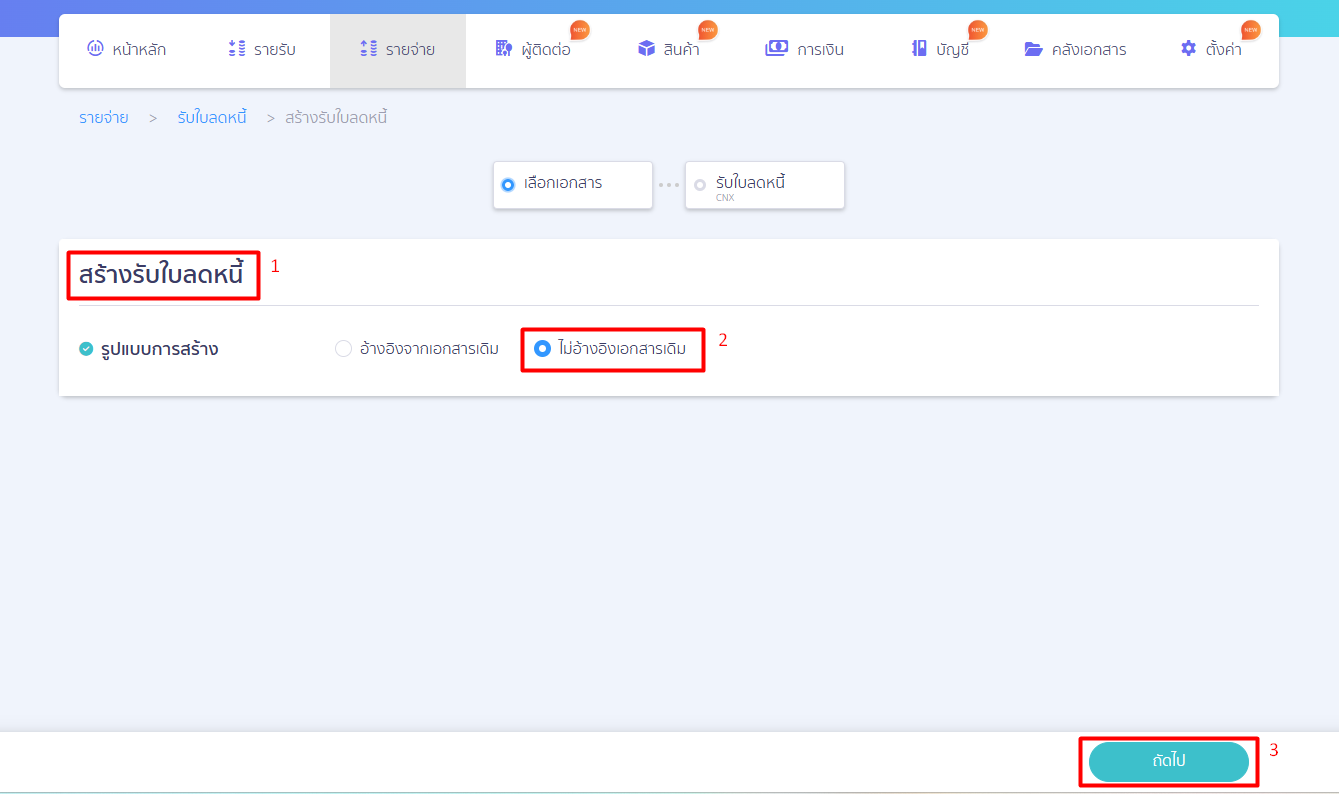Click the NEW badge on สินค้า
The height and width of the screenshot is (794, 1339).
[x=707, y=30]
